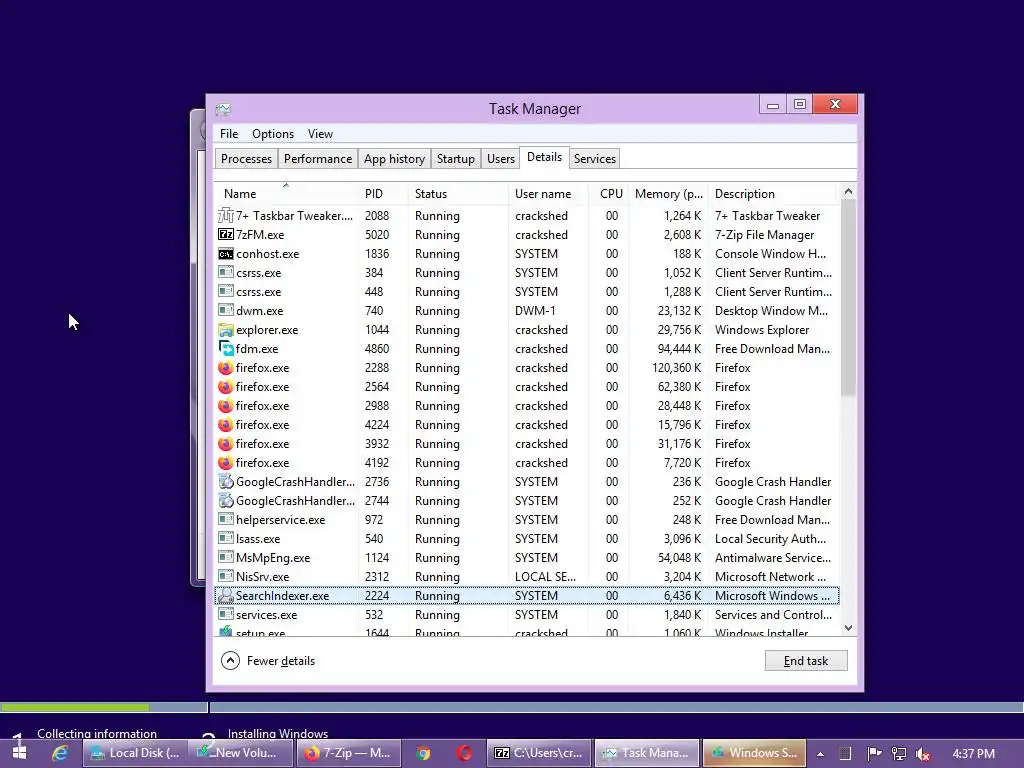Click the SearchIndexer.exe process icon
This screenshot has height=768, width=1024.
[x=225, y=596]
